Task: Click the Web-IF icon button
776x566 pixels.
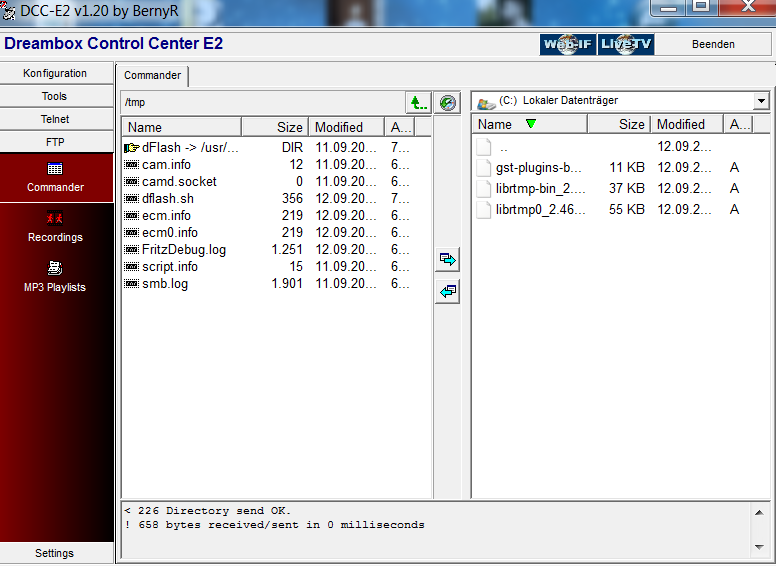Action: (568, 44)
